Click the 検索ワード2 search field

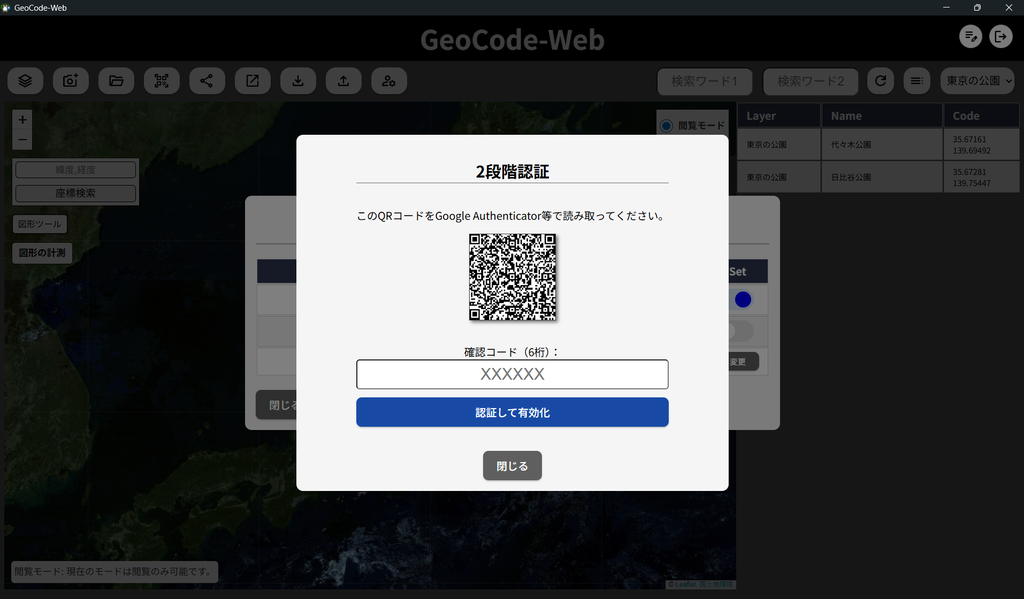[810, 81]
